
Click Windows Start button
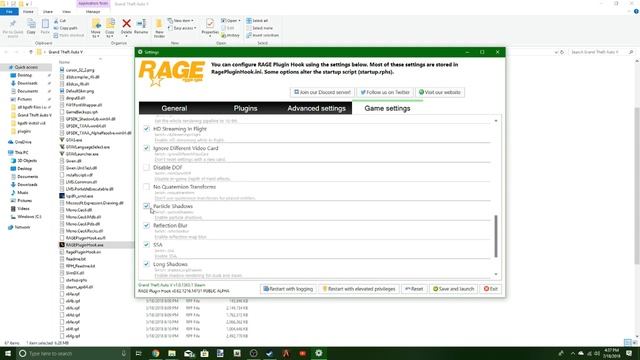pos(8,353)
